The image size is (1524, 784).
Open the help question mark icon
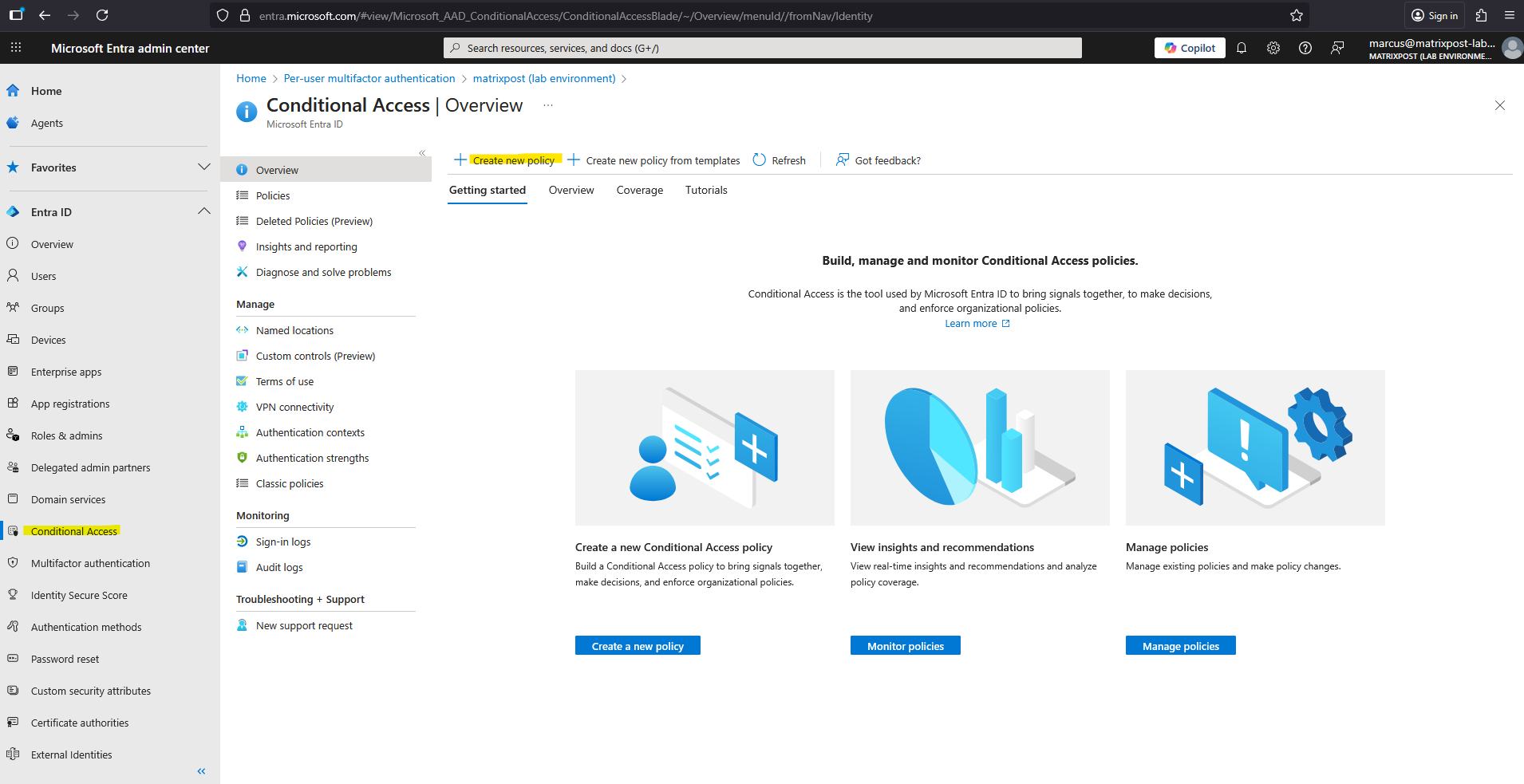[x=1305, y=48]
